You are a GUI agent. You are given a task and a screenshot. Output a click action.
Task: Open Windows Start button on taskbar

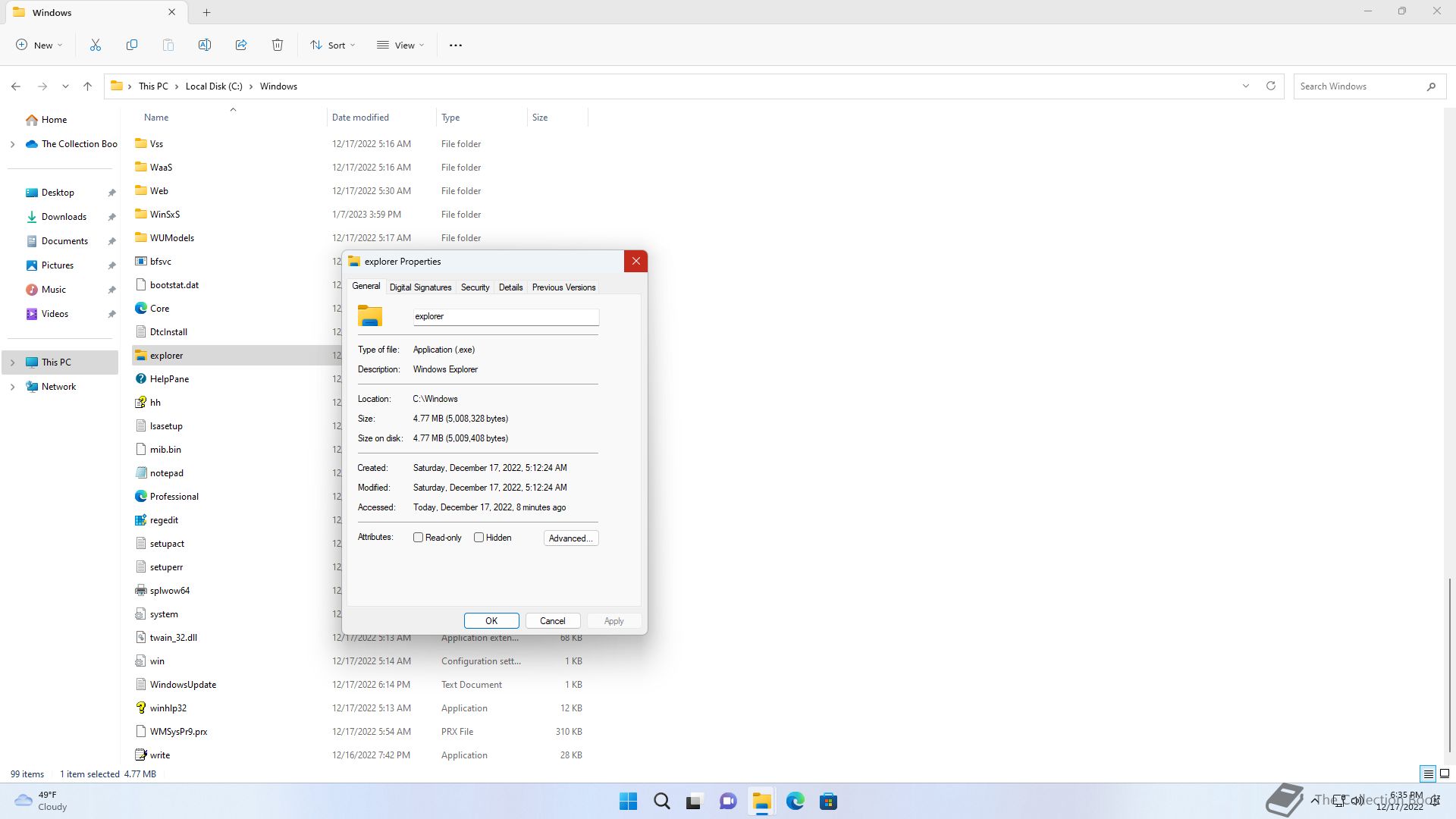coord(629,802)
